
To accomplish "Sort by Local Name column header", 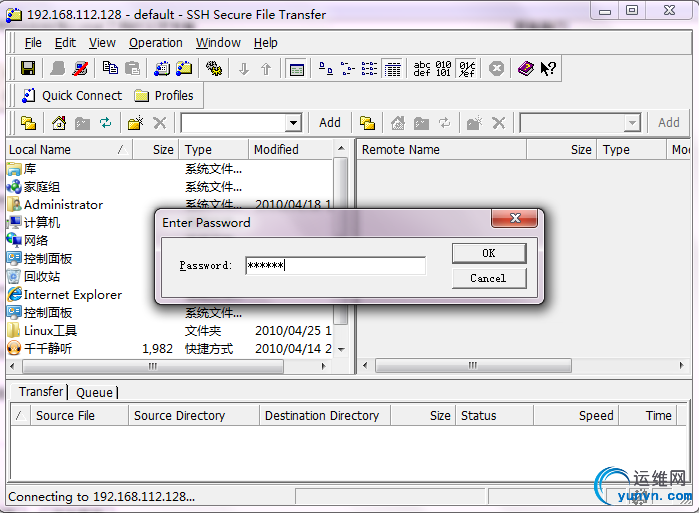I will [x=70, y=150].
